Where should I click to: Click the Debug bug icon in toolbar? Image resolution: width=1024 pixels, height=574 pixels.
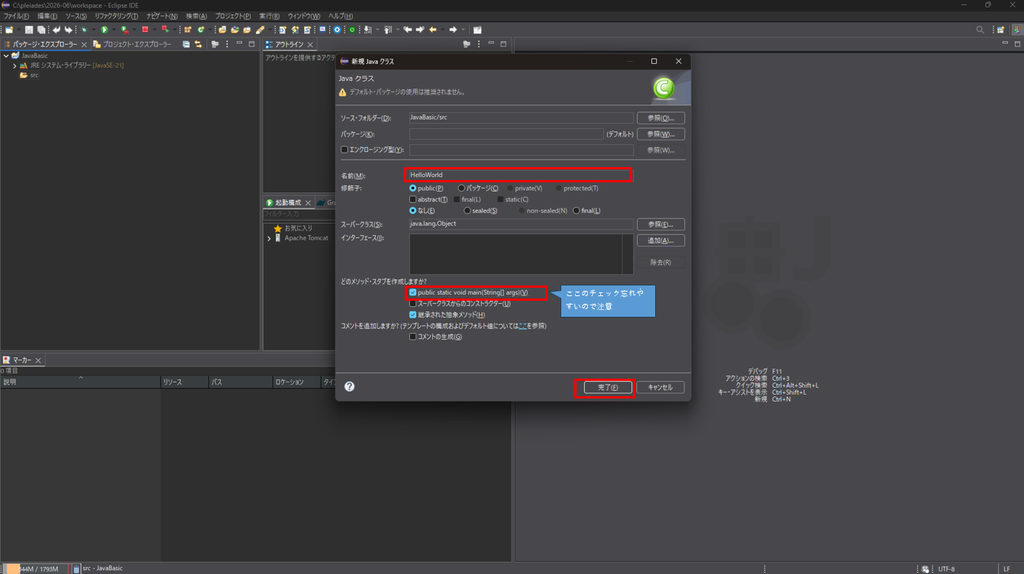click(x=84, y=29)
